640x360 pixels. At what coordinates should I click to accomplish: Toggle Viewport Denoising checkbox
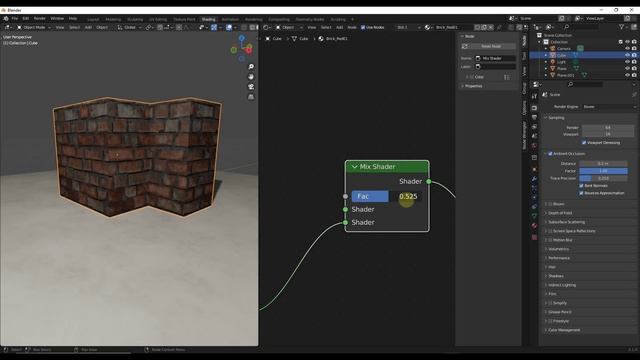coord(584,143)
